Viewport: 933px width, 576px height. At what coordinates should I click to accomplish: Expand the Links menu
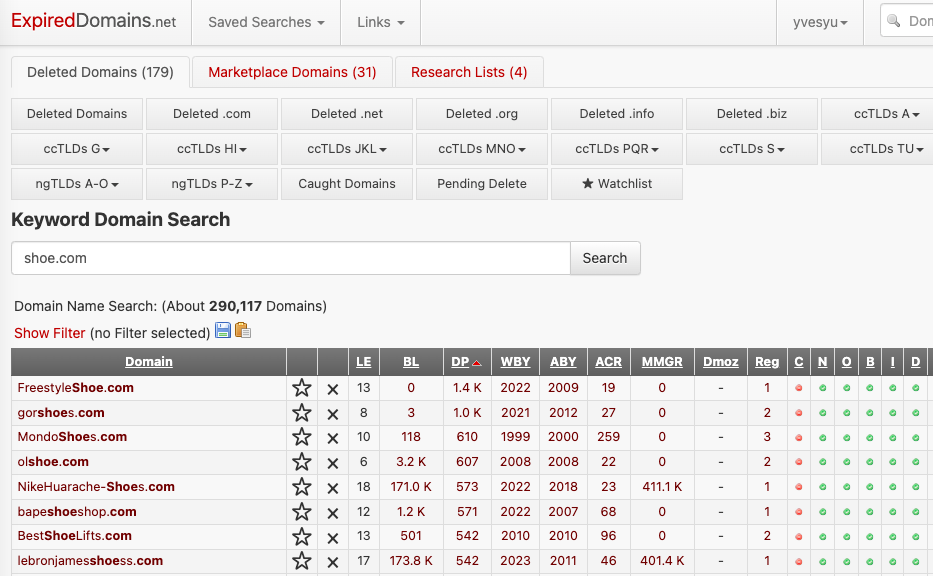pyautogui.click(x=381, y=22)
